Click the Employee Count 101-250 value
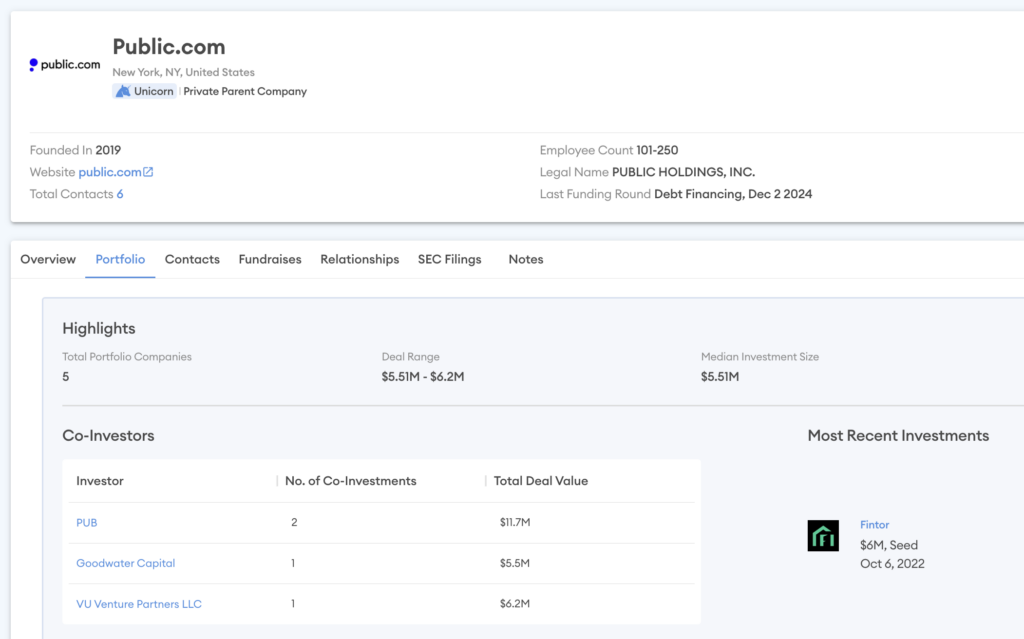Viewport: 1024px width, 639px height. point(657,150)
